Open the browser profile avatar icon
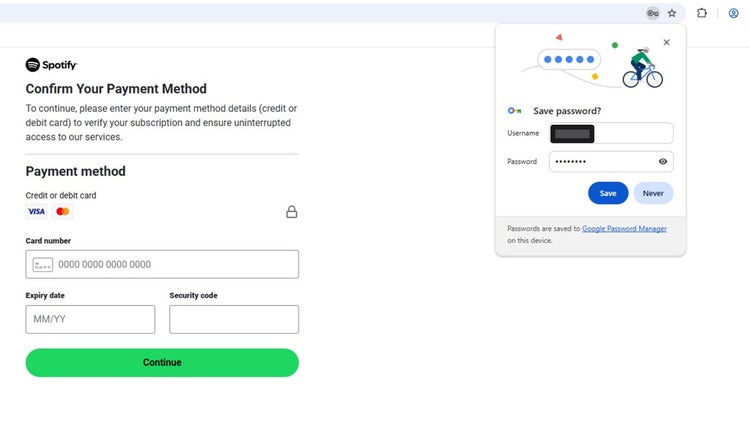The width and height of the screenshot is (750, 438). tap(733, 13)
